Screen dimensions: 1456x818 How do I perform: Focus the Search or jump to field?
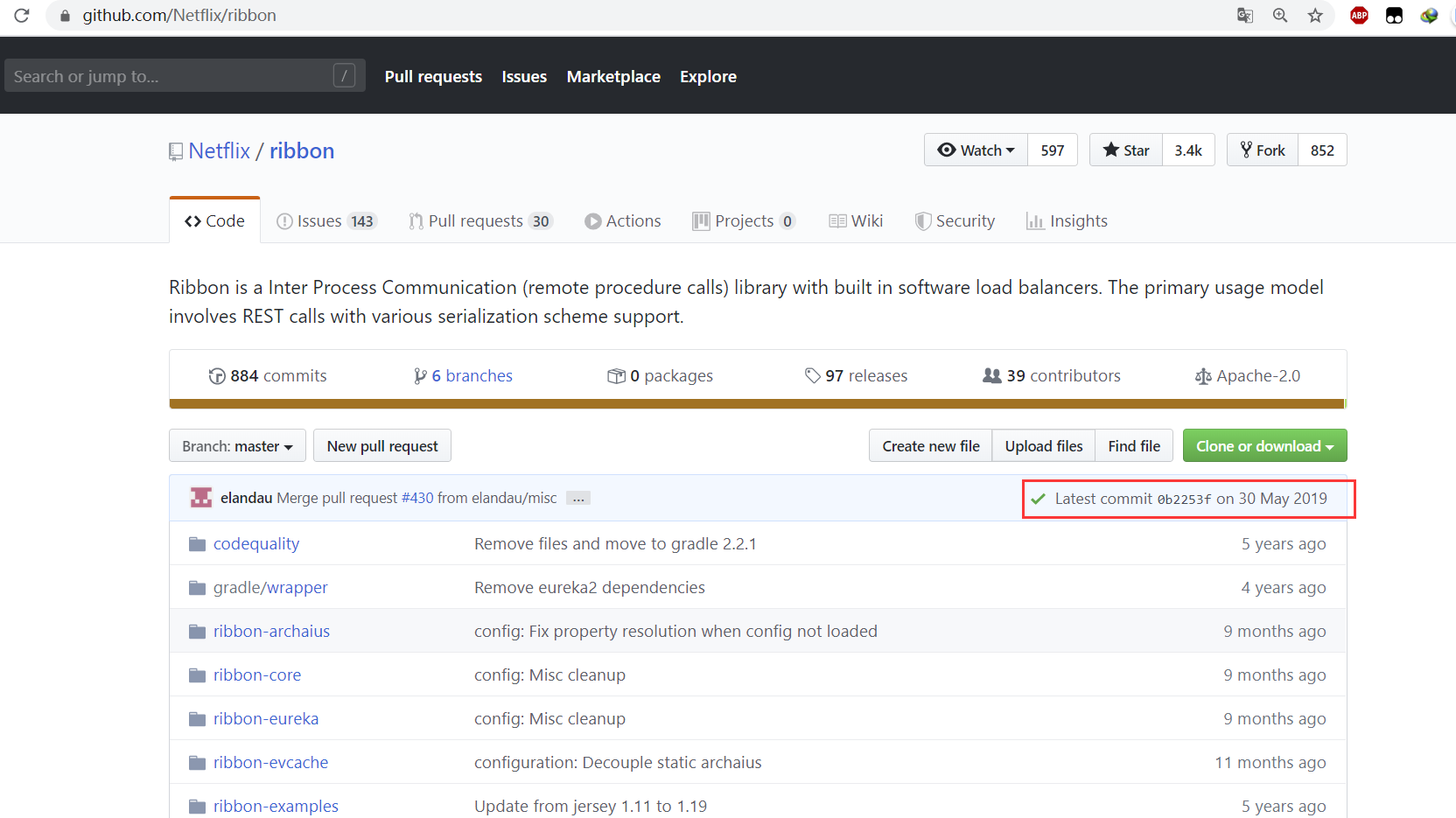(185, 75)
